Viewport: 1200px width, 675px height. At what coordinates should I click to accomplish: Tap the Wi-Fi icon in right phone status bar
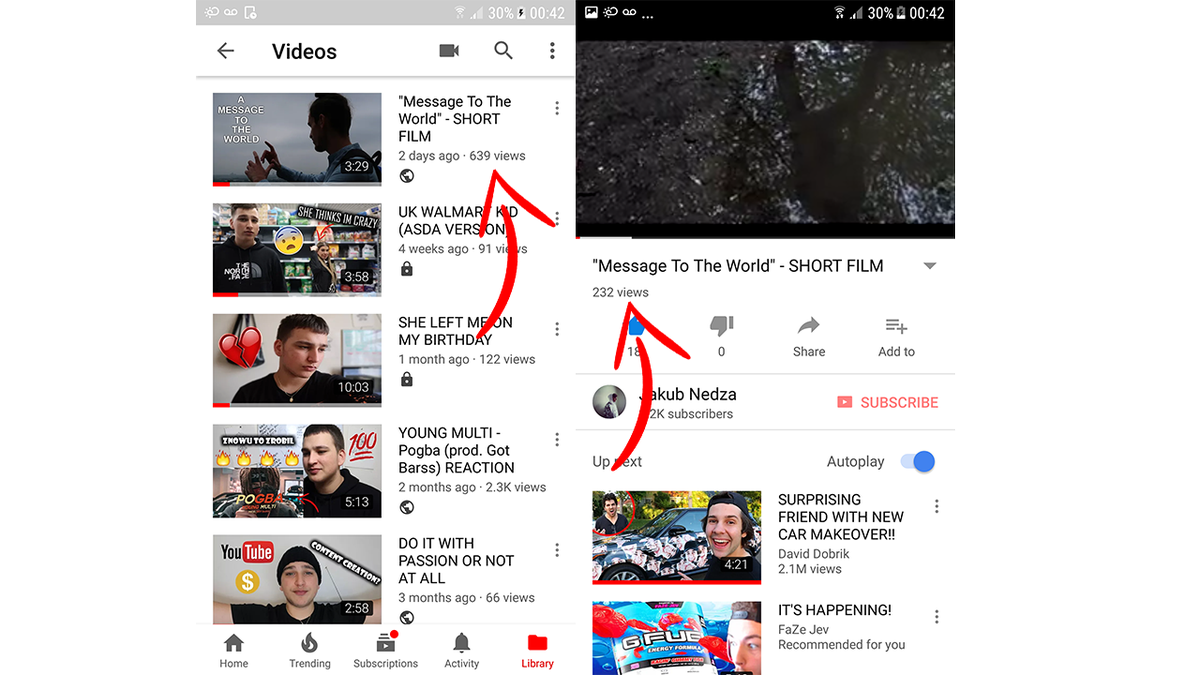(841, 13)
